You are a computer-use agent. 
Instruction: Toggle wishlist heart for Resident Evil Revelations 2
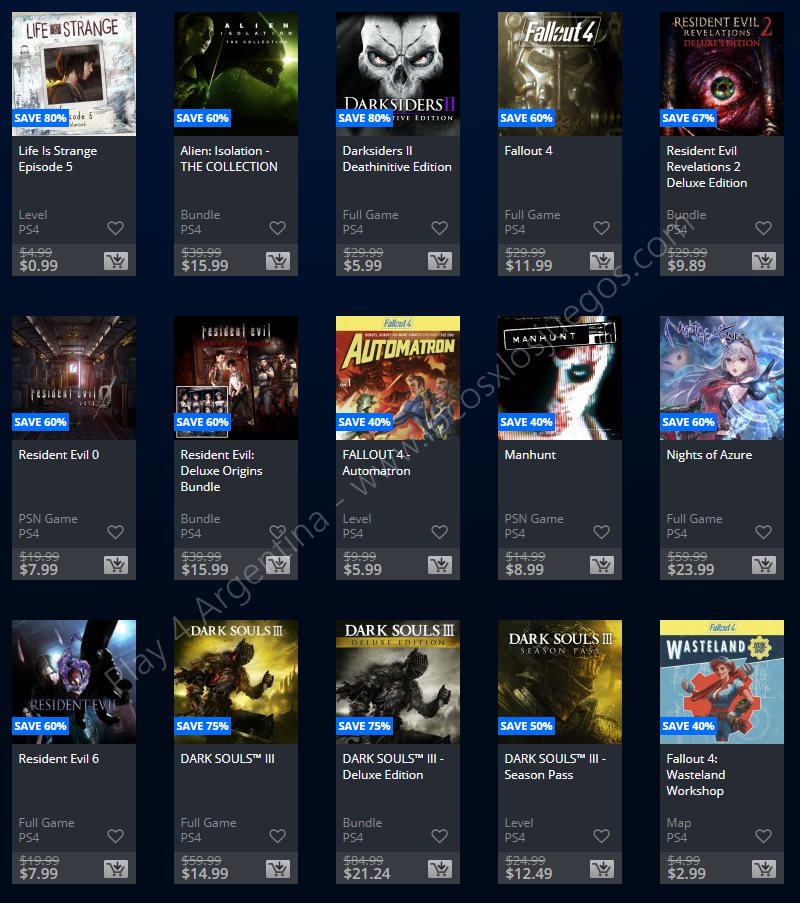click(764, 228)
